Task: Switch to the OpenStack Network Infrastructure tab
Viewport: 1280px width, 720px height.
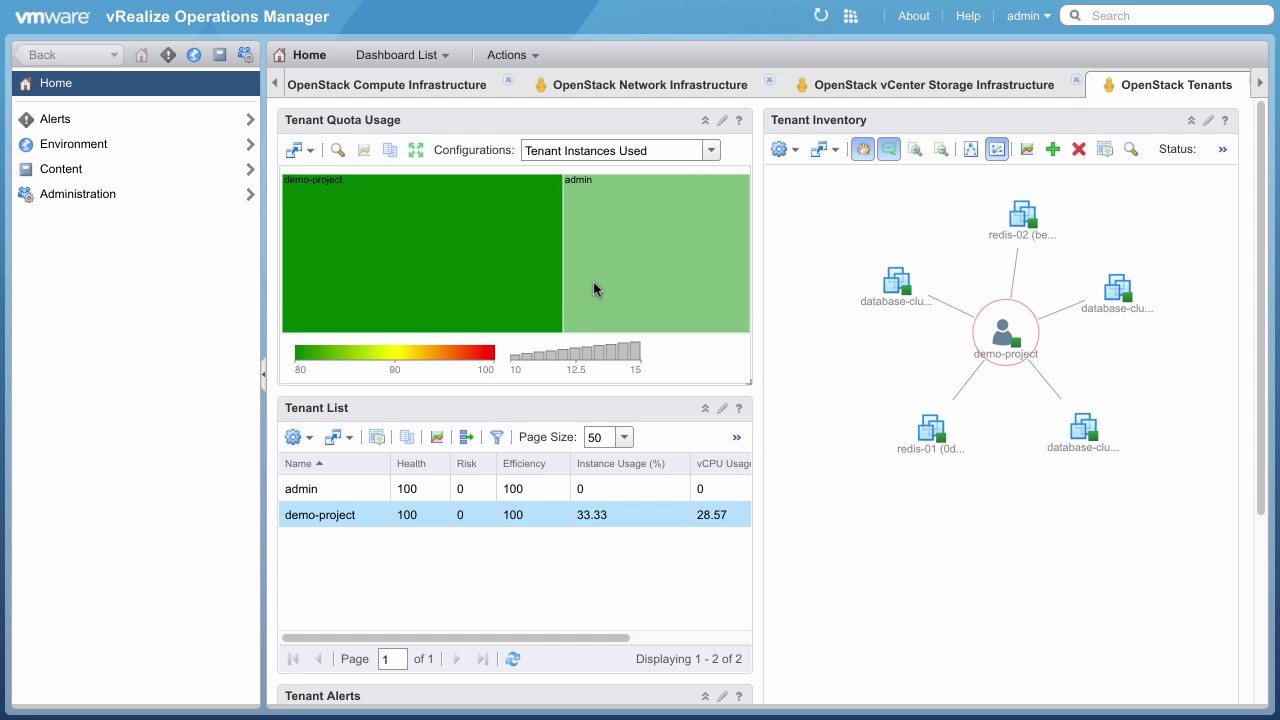Action: pos(649,85)
